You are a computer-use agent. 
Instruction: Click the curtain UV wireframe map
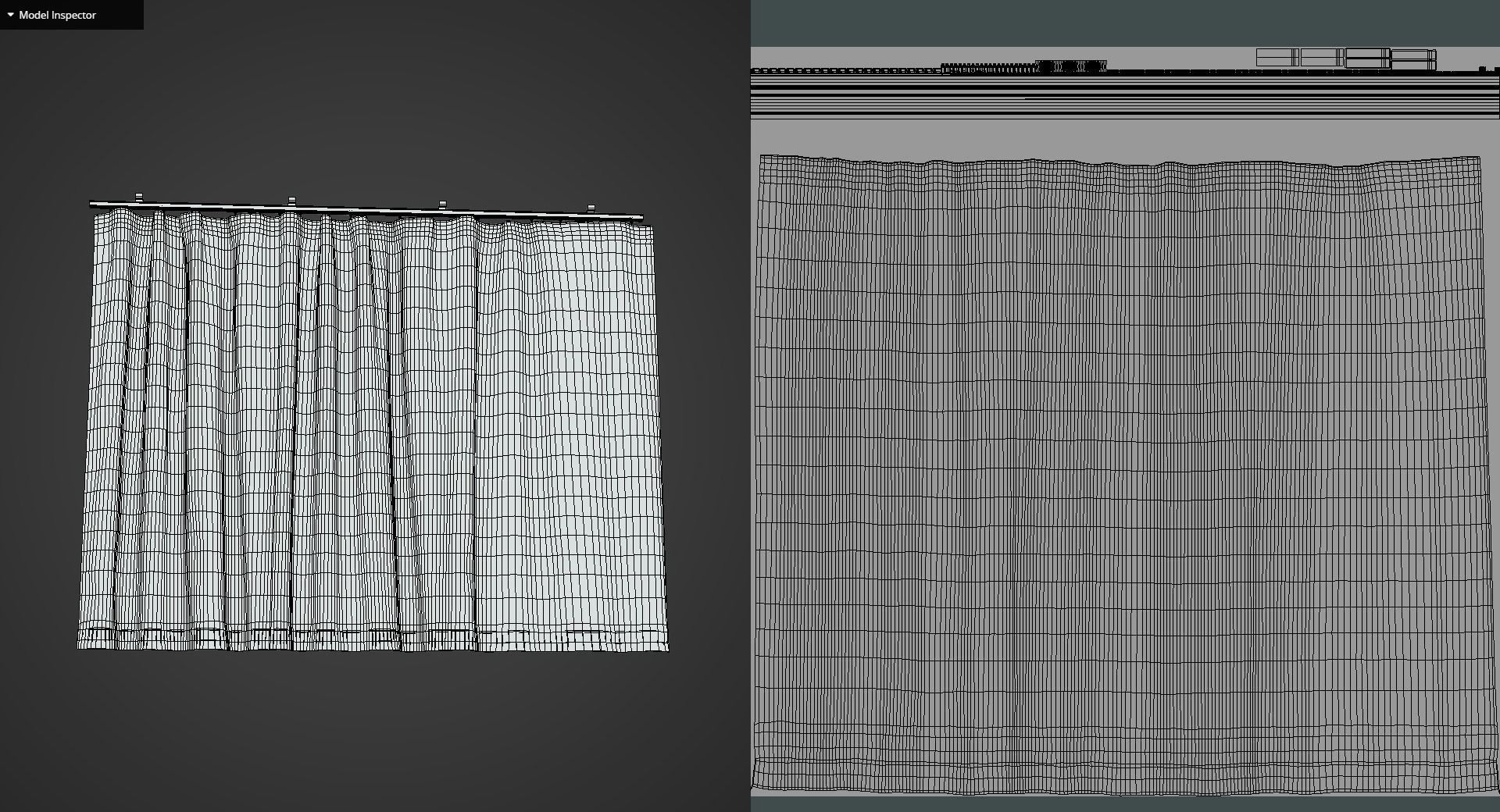tap(1124, 475)
